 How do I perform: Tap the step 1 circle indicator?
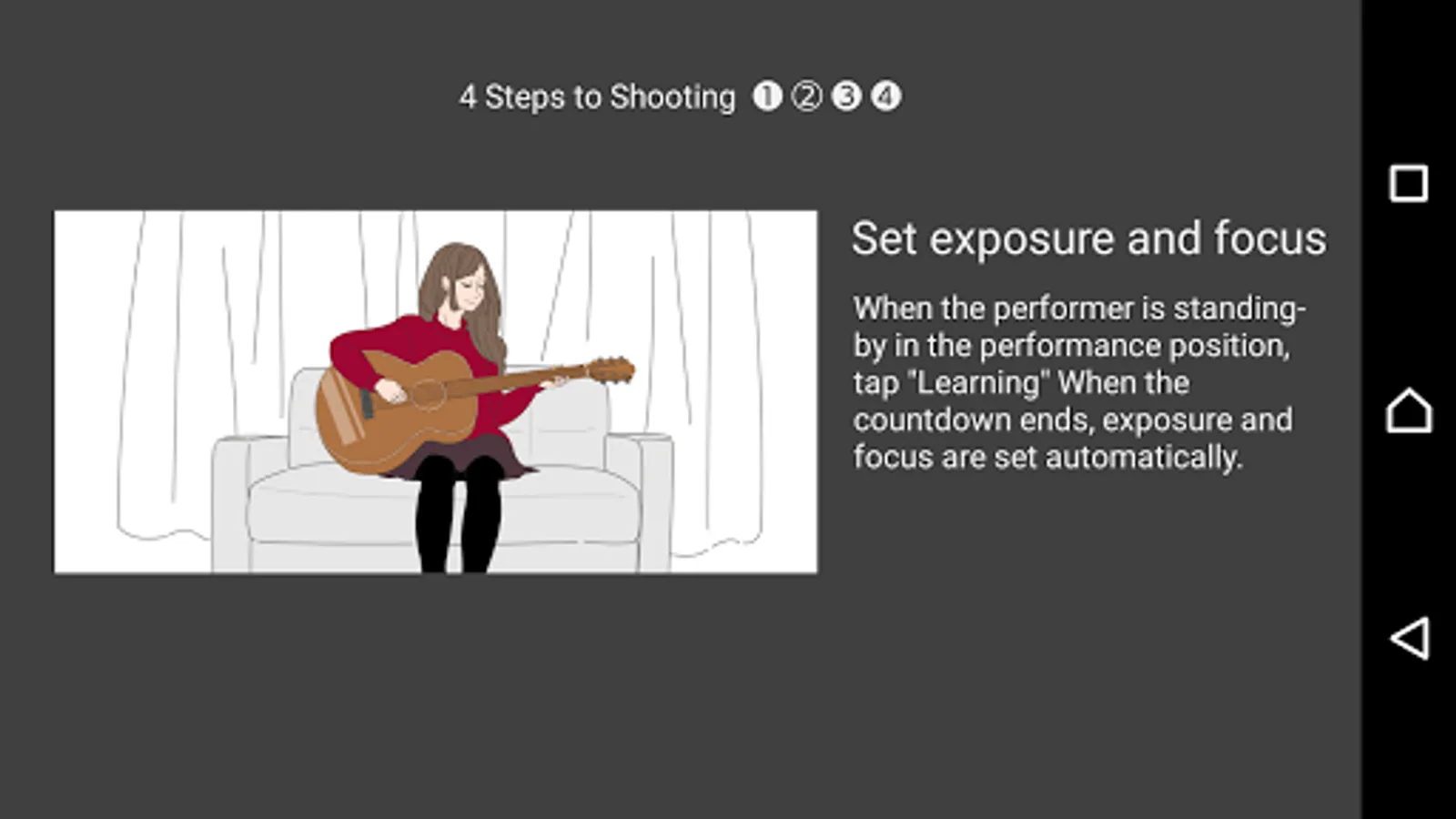767,96
